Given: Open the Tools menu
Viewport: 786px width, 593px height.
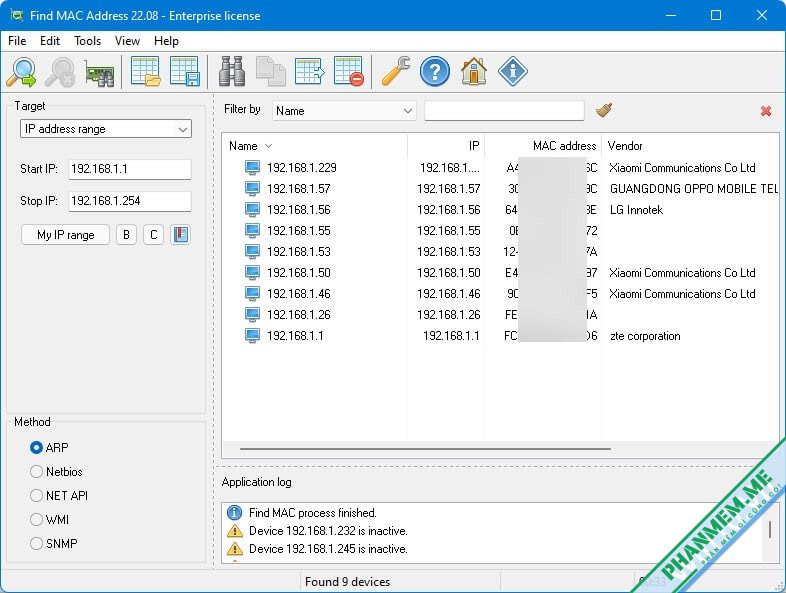Looking at the screenshot, I should (x=87, y=41).
